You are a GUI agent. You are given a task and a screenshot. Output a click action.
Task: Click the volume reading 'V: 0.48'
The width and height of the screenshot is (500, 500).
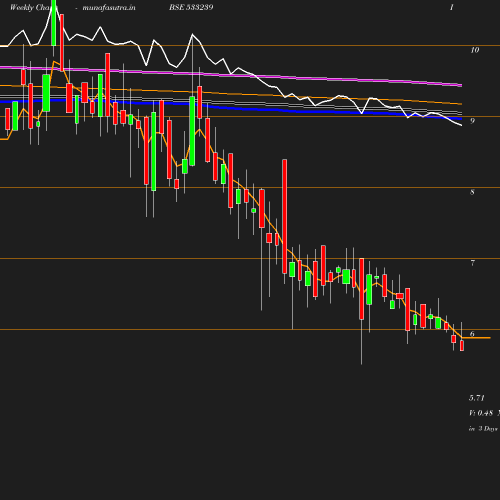(481, 413)
